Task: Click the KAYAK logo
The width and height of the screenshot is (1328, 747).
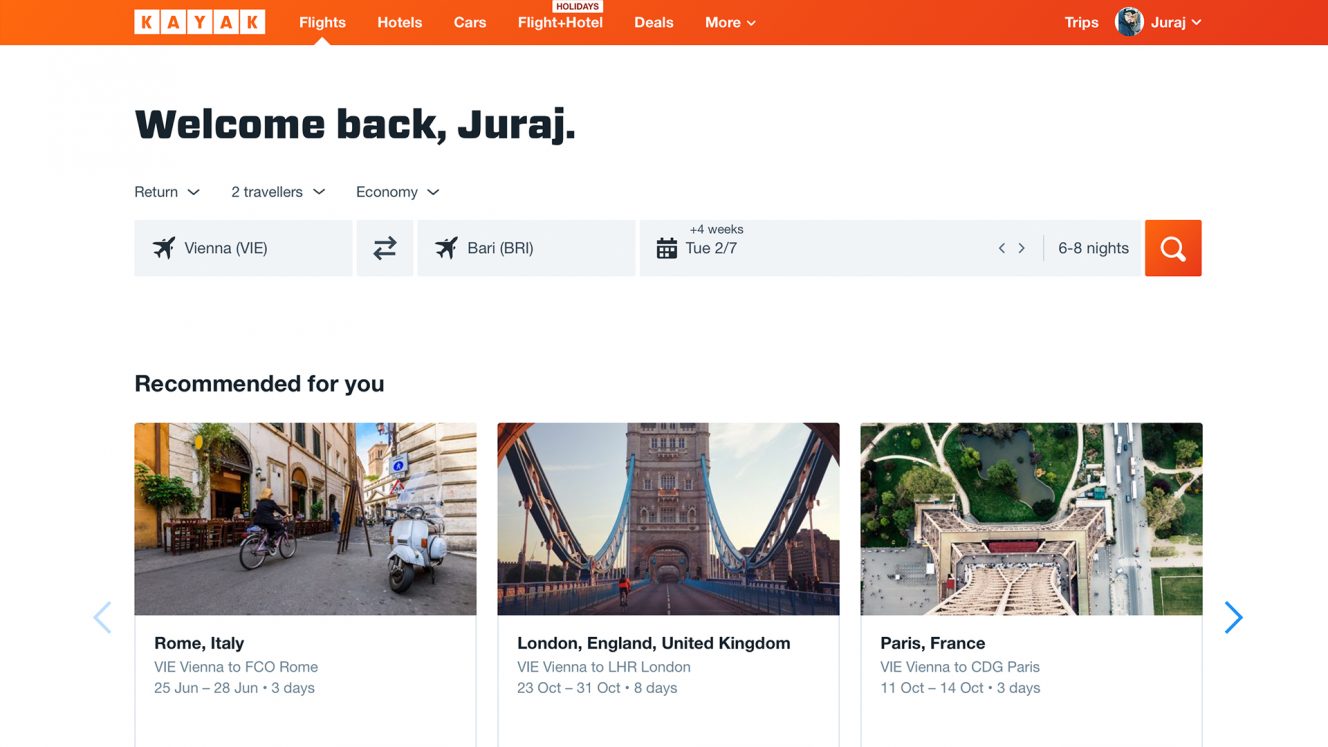Action: (x=200, y=22)
